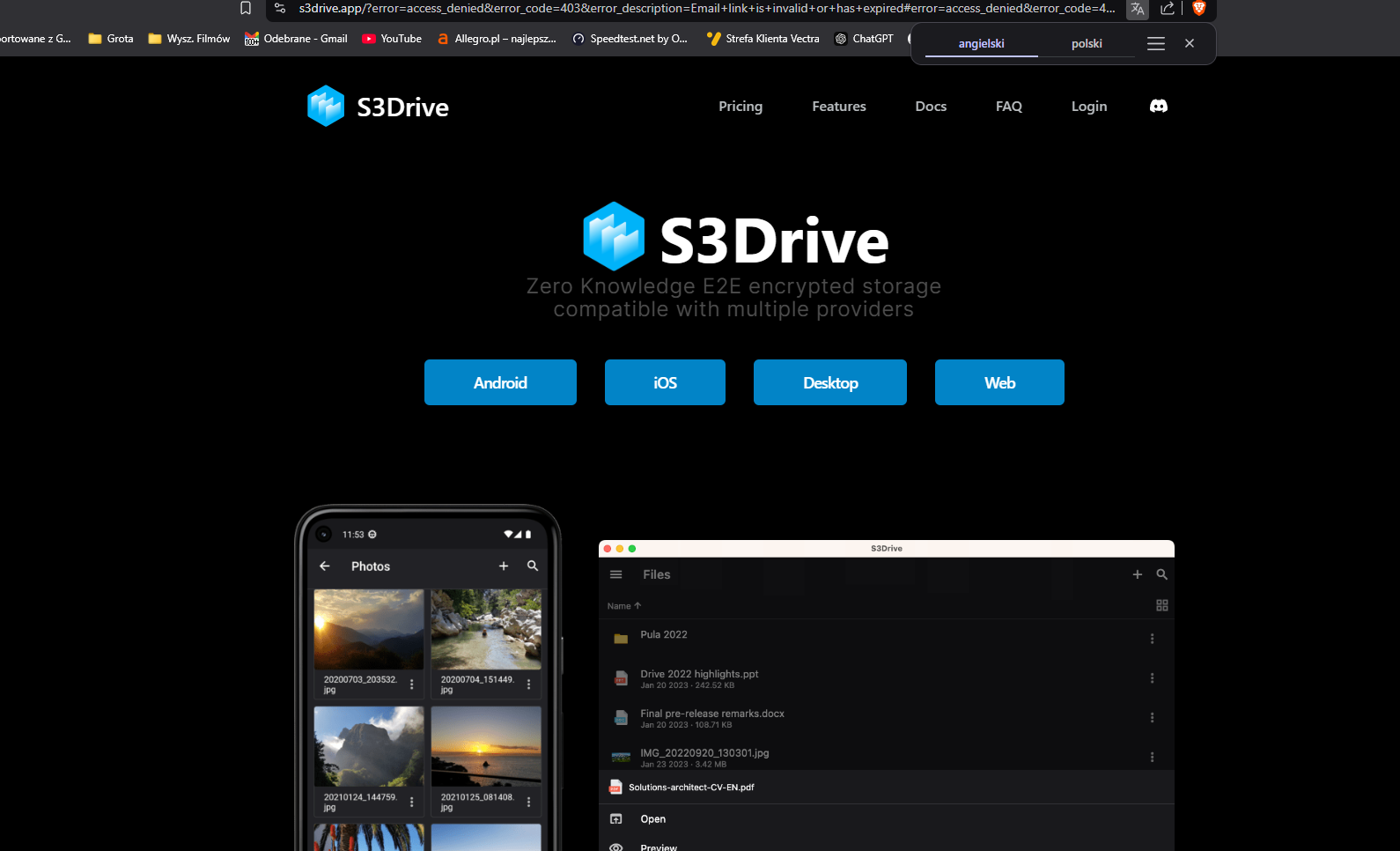1400x851 pixels.
Task: Click Solutions-architect-CV-EN.pdf sheet header
Action: (887, 788)
